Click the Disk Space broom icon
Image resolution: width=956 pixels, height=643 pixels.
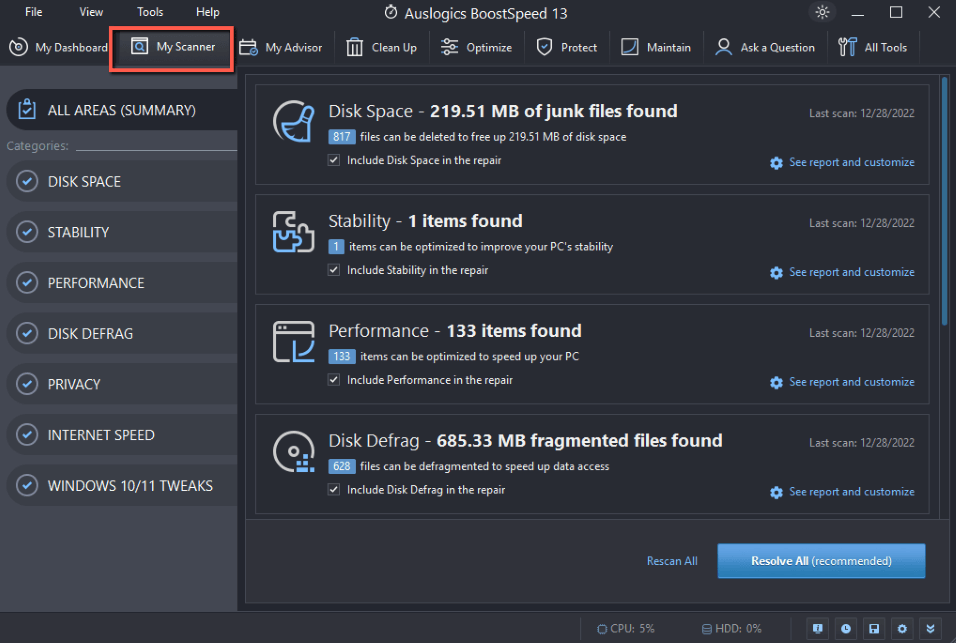[294, 121]
